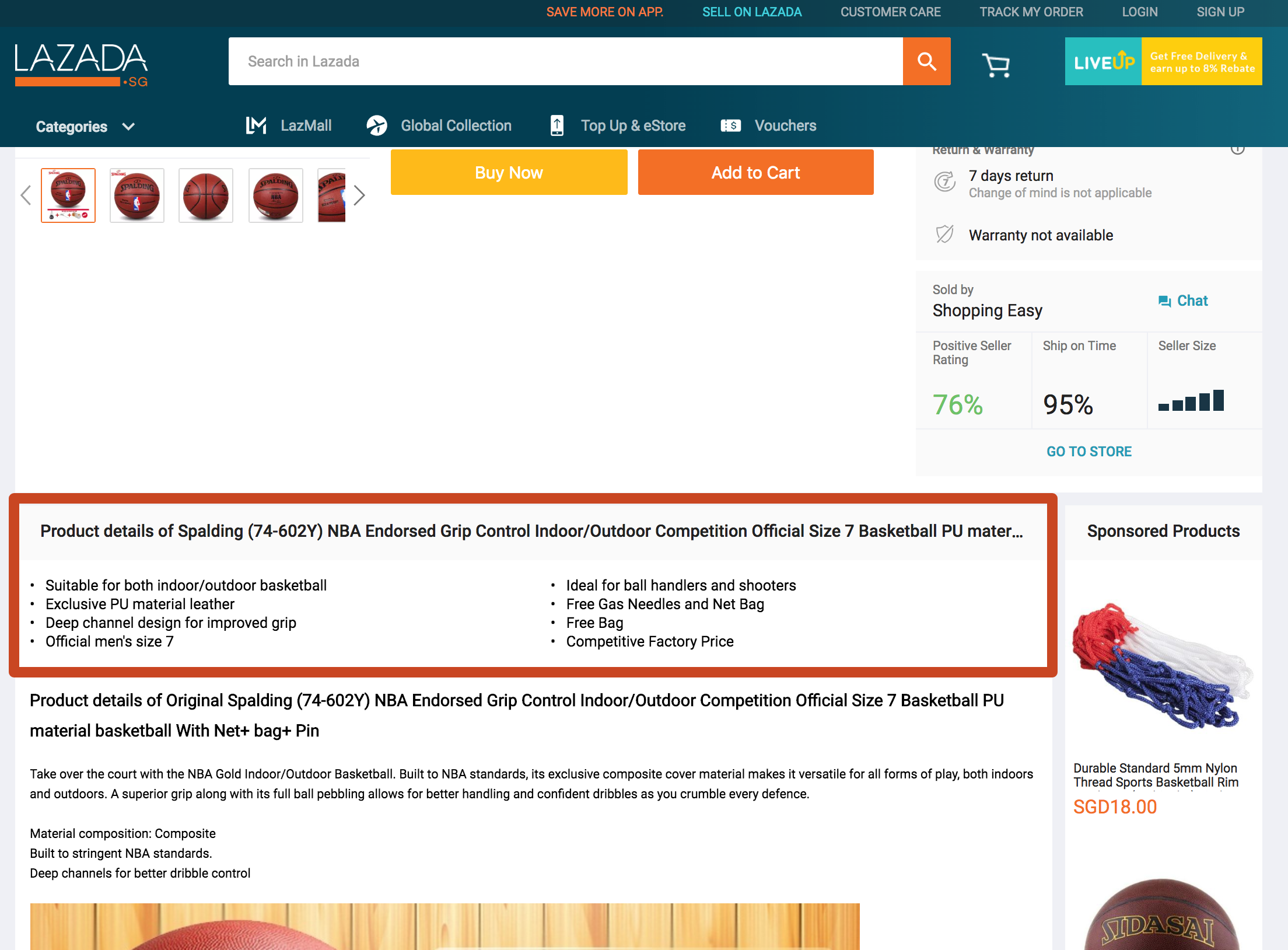Screen dimensions: 1288x950
Task: Click the Track My Order text link
Action: coord(1029,12)
